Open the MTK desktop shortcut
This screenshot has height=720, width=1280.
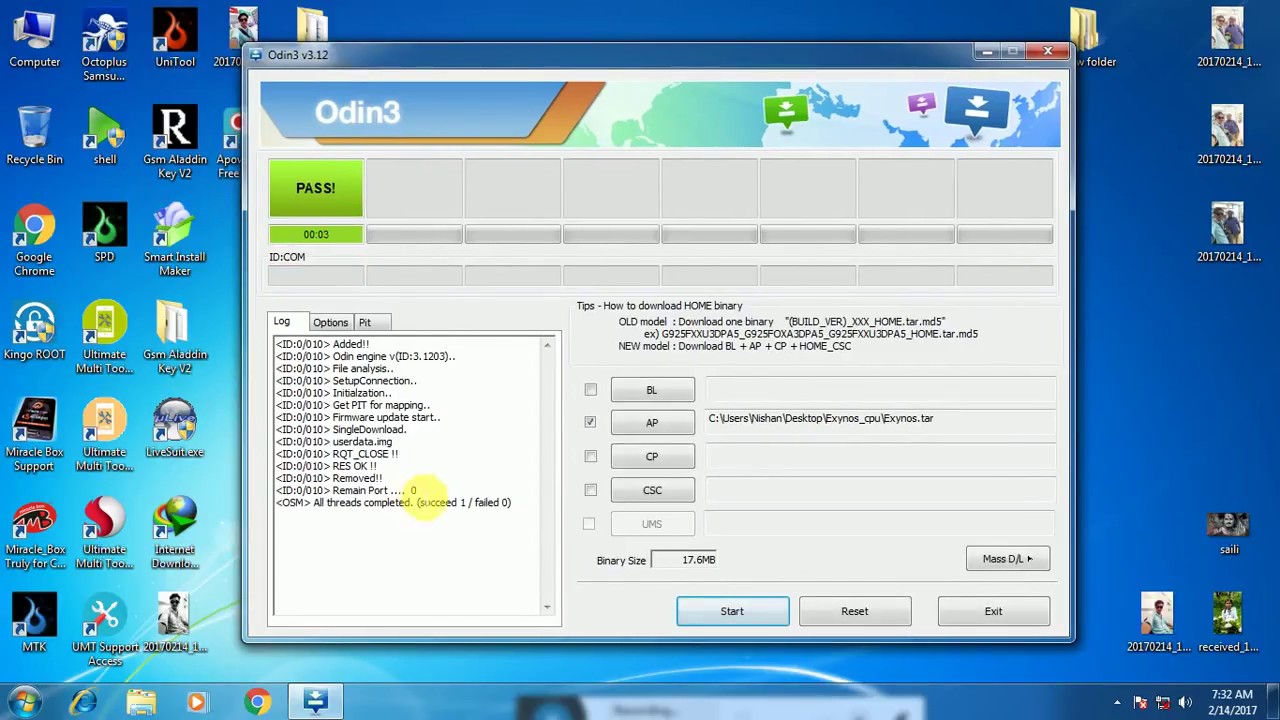pyautogui.click(x=34, y=623)
